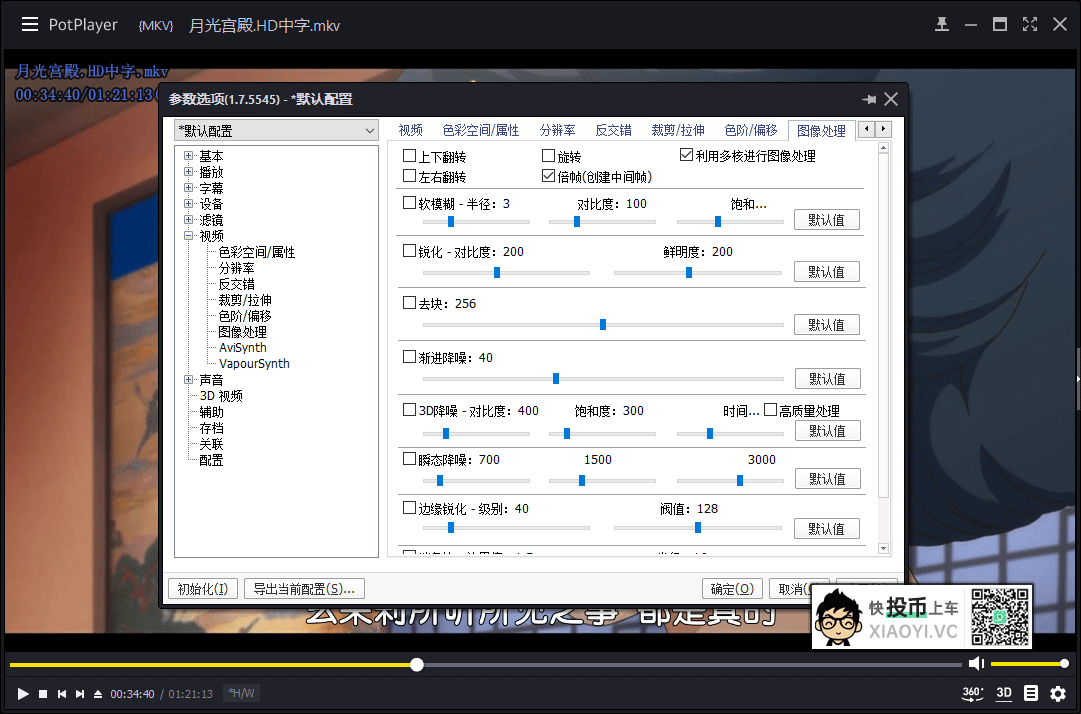Select AviSynth in the settings tree
The height and width of the screenshot is (714, 1081).
[x=243, y=348]
